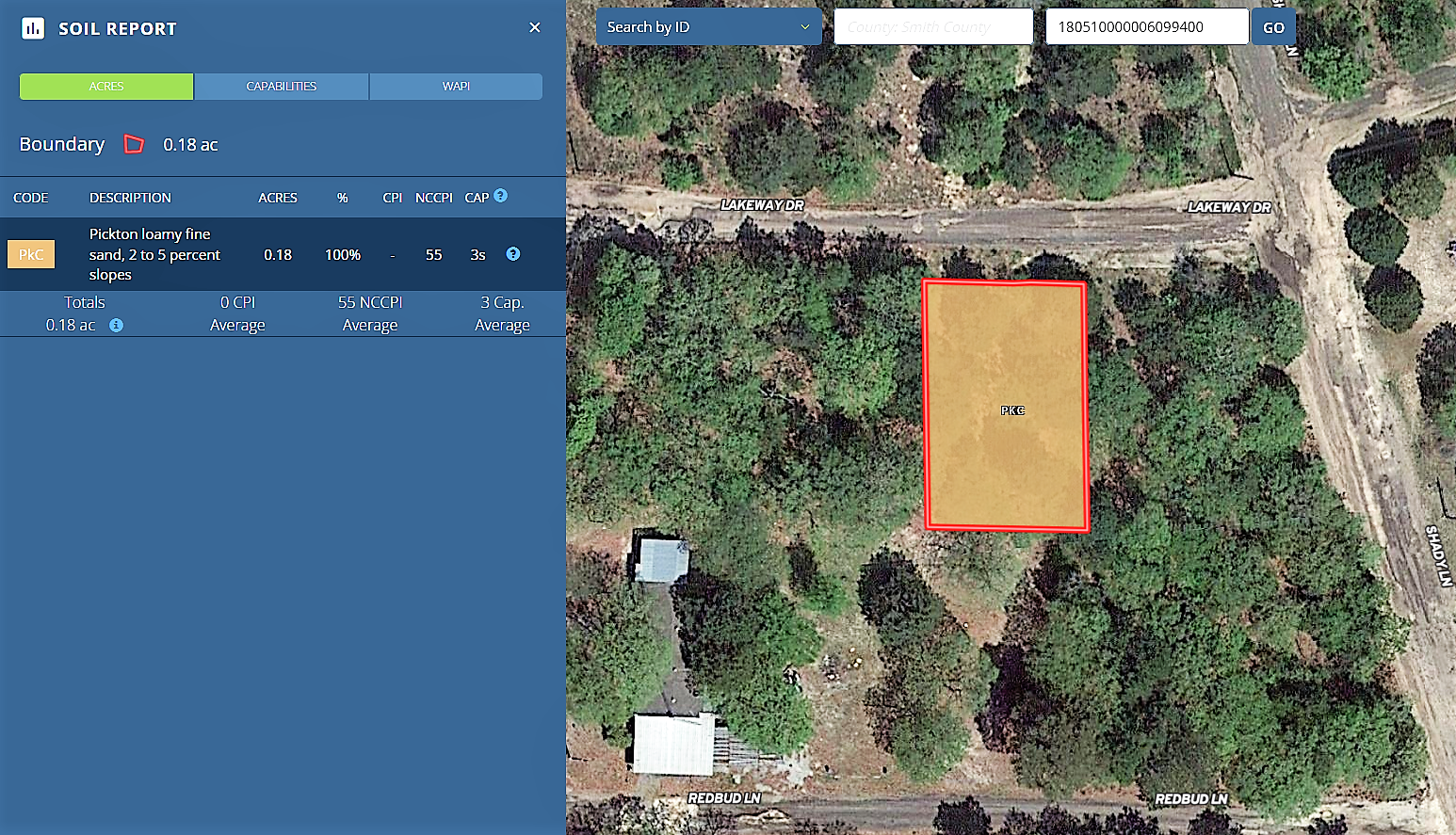Click the help icon in PkC row
1456x835 pixels.
[x=513, y=254]
